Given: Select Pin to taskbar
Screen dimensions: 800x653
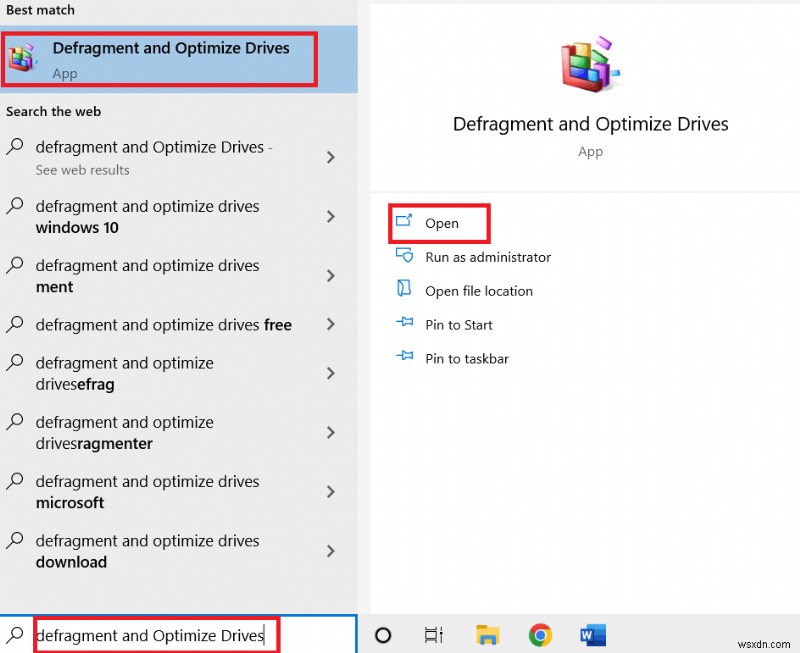Looking at the screenshot, I should 467,359.
